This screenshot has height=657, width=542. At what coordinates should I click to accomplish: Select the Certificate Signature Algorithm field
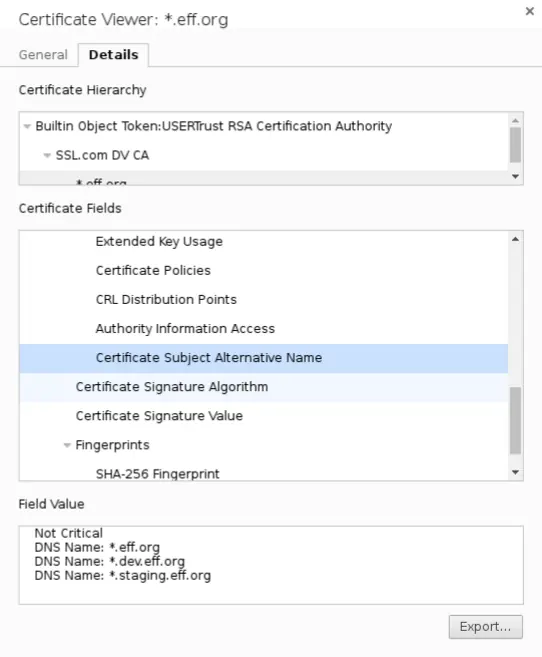pyautogui.click(x=263, y=387)
